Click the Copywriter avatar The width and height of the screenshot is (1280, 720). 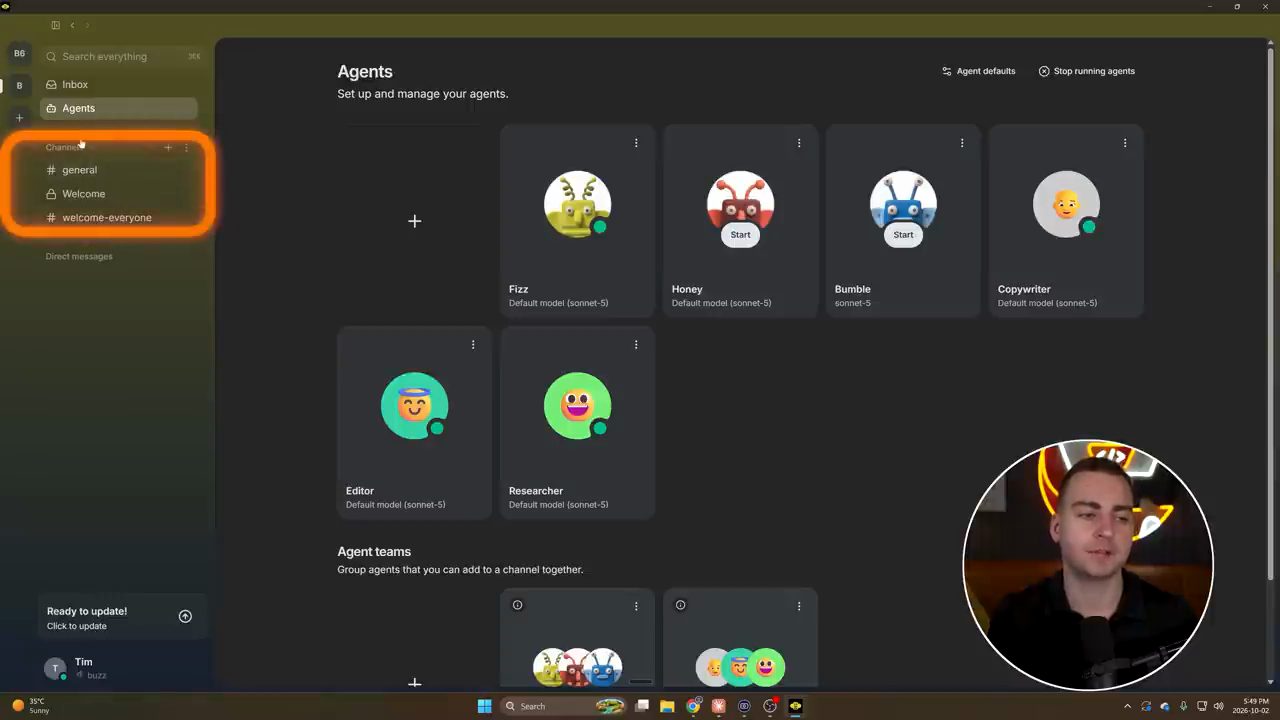pyautogui.click(x=1066, y=204)
